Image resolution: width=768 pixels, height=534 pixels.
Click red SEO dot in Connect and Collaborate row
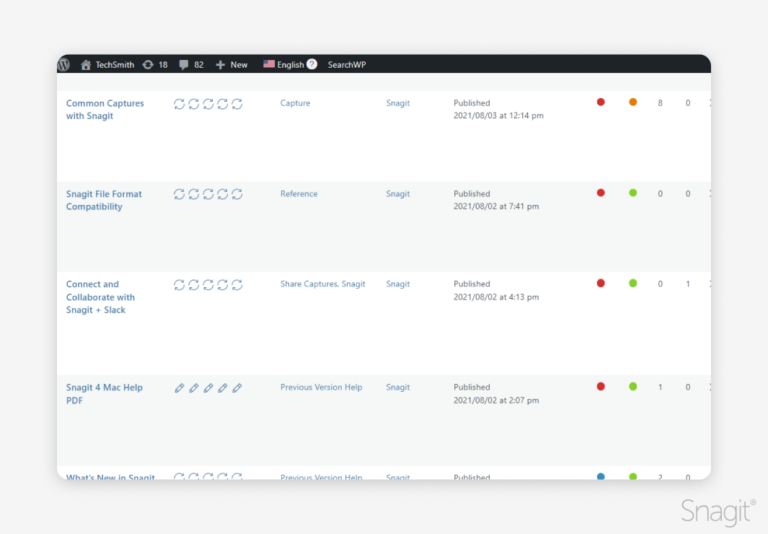(601, 283)
